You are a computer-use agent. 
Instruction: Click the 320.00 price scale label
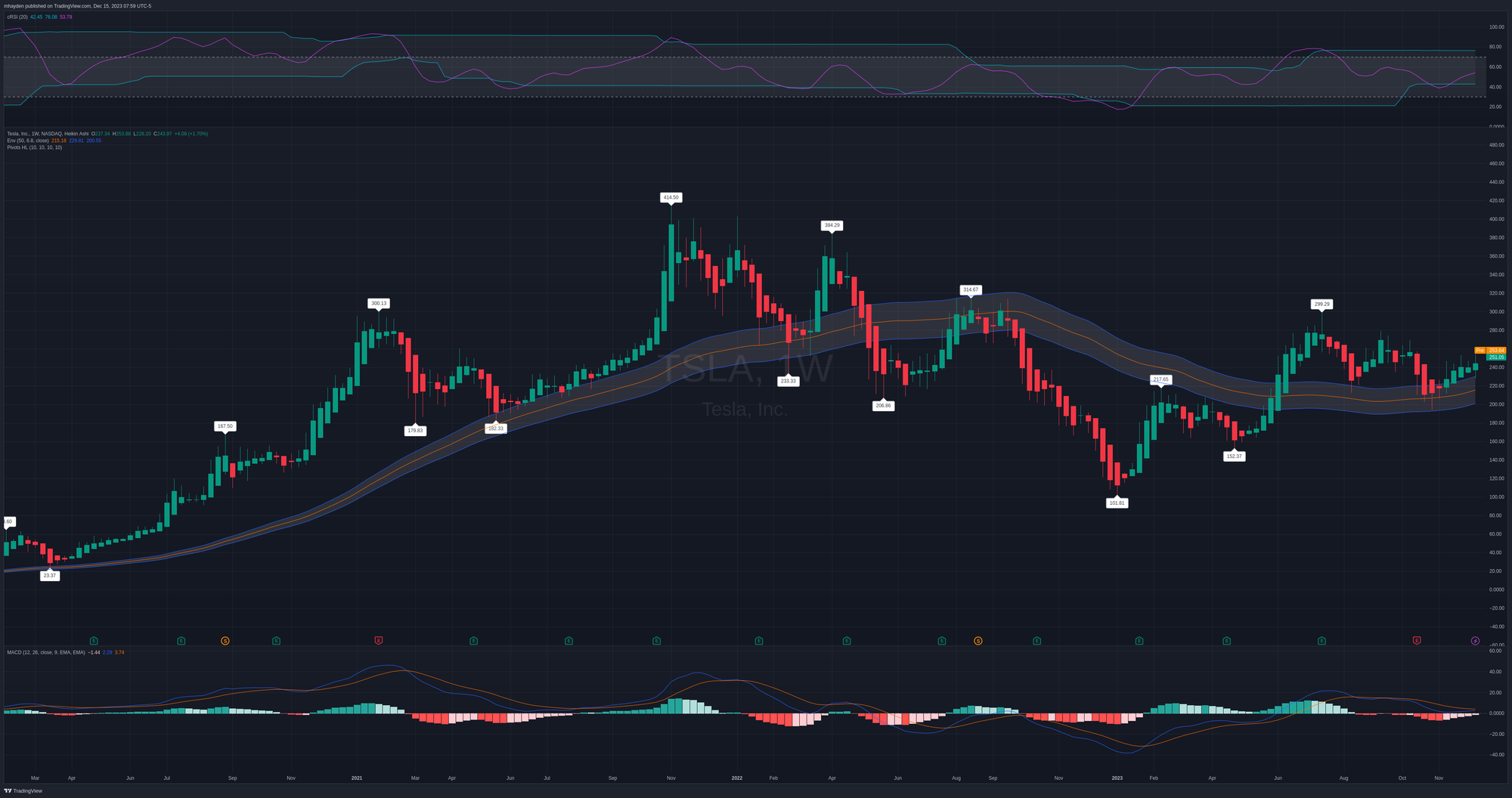pos(1496,293)
